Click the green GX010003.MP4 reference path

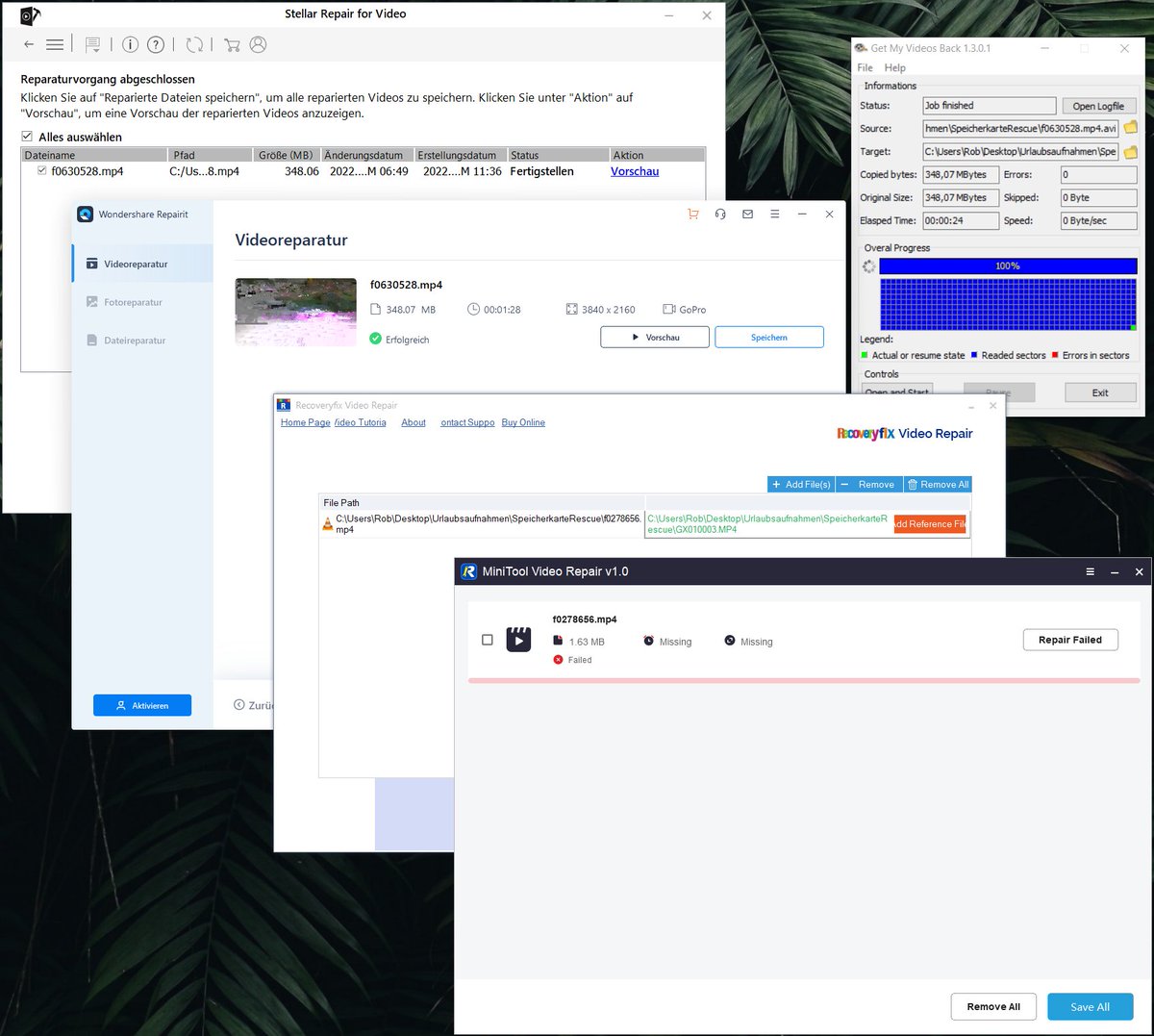click(767, 524)
